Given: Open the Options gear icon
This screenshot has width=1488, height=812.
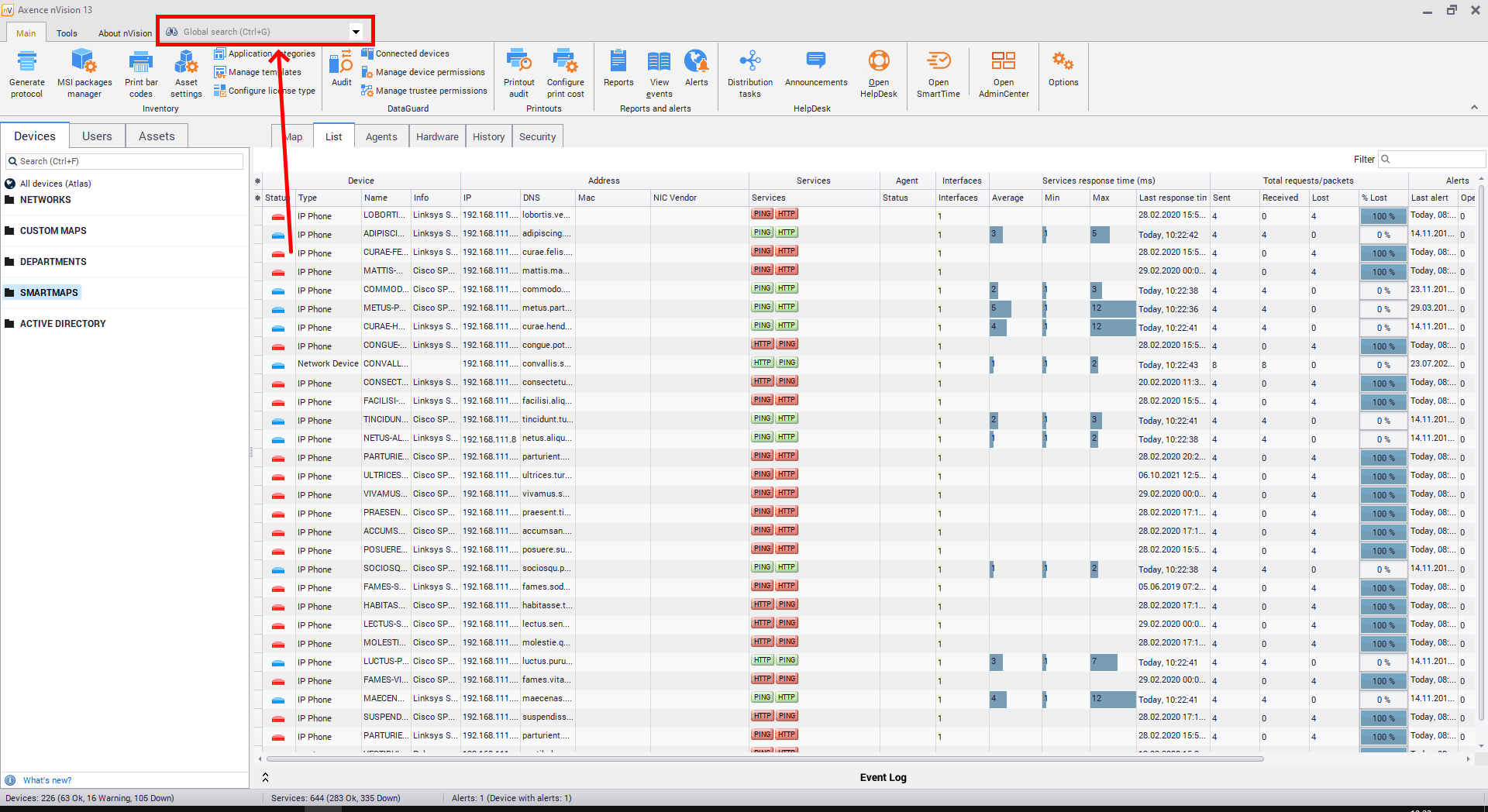Looking at the screenshot, I should pos(1063,68).
